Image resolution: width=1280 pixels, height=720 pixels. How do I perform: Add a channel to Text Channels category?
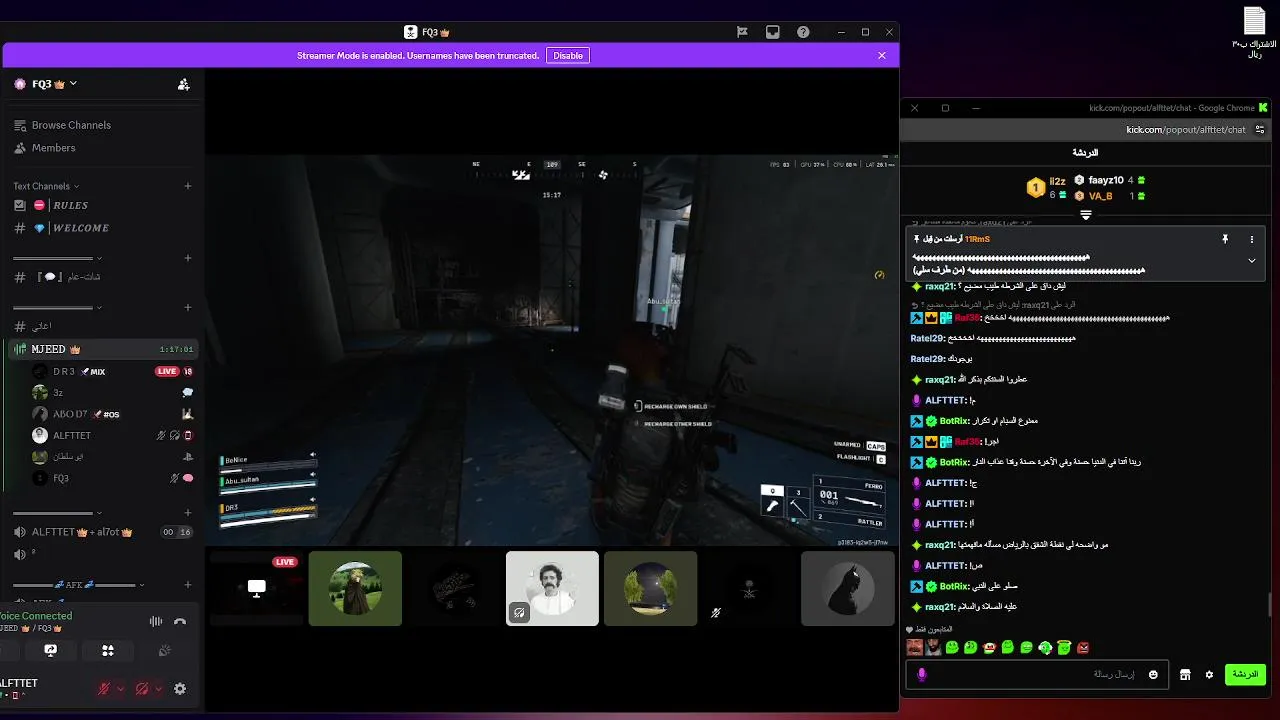187,186
